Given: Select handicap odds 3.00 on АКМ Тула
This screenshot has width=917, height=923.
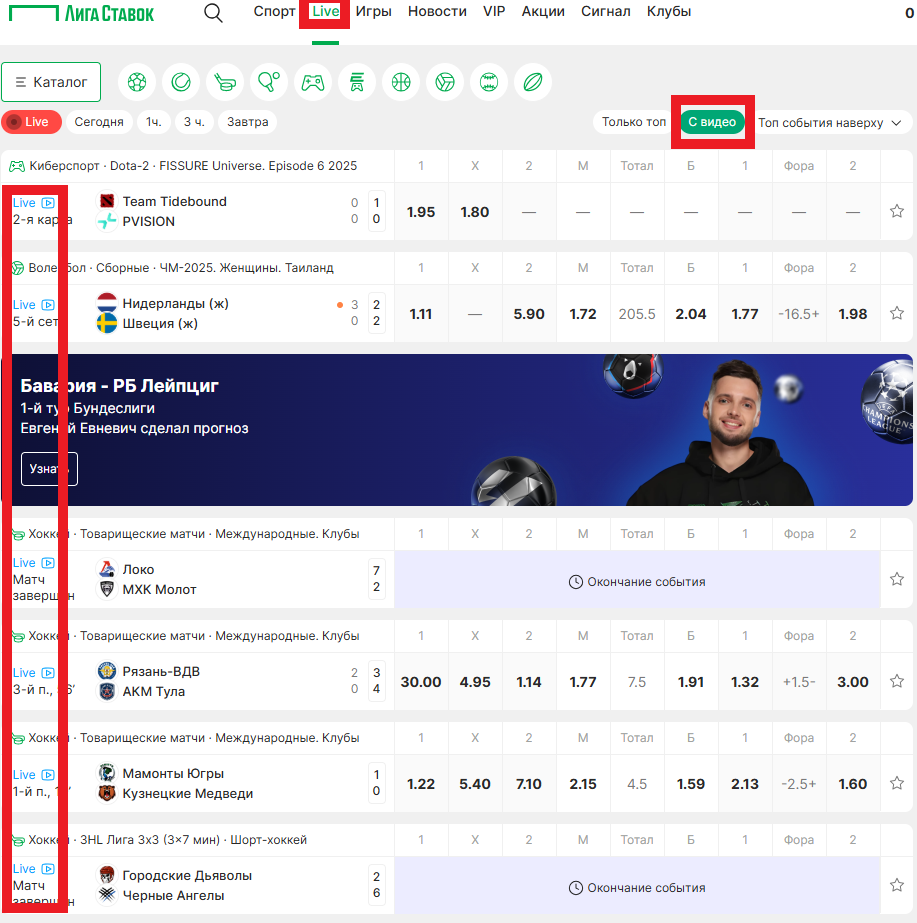Looking at the screenshot, I should click(x=853, y=682).
